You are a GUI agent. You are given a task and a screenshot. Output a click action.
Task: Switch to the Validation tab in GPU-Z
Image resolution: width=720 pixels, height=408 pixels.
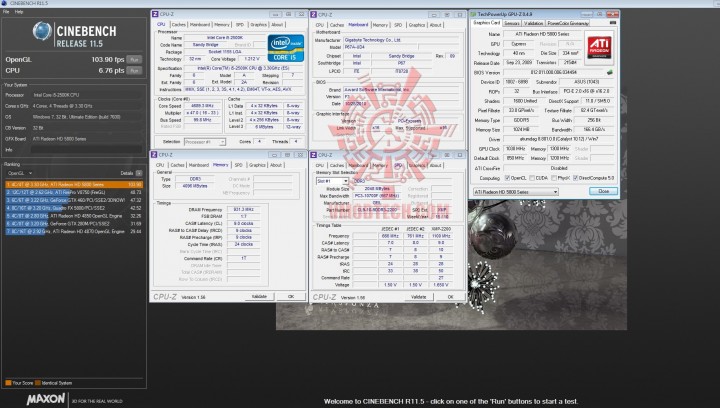(x=533, y=23)
